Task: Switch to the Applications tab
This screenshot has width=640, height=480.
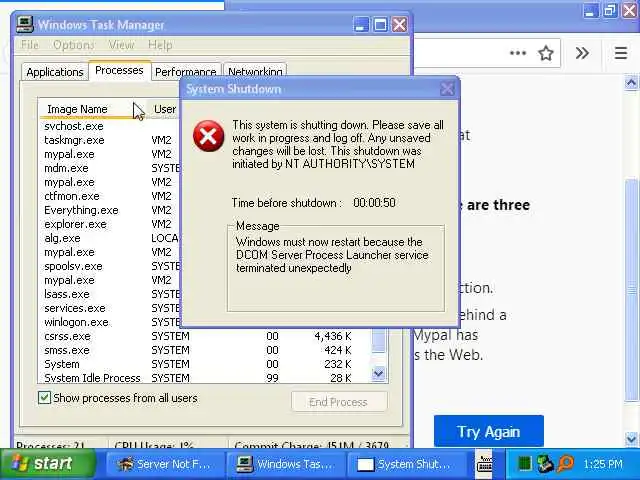Action: click(x=55, y=72)
